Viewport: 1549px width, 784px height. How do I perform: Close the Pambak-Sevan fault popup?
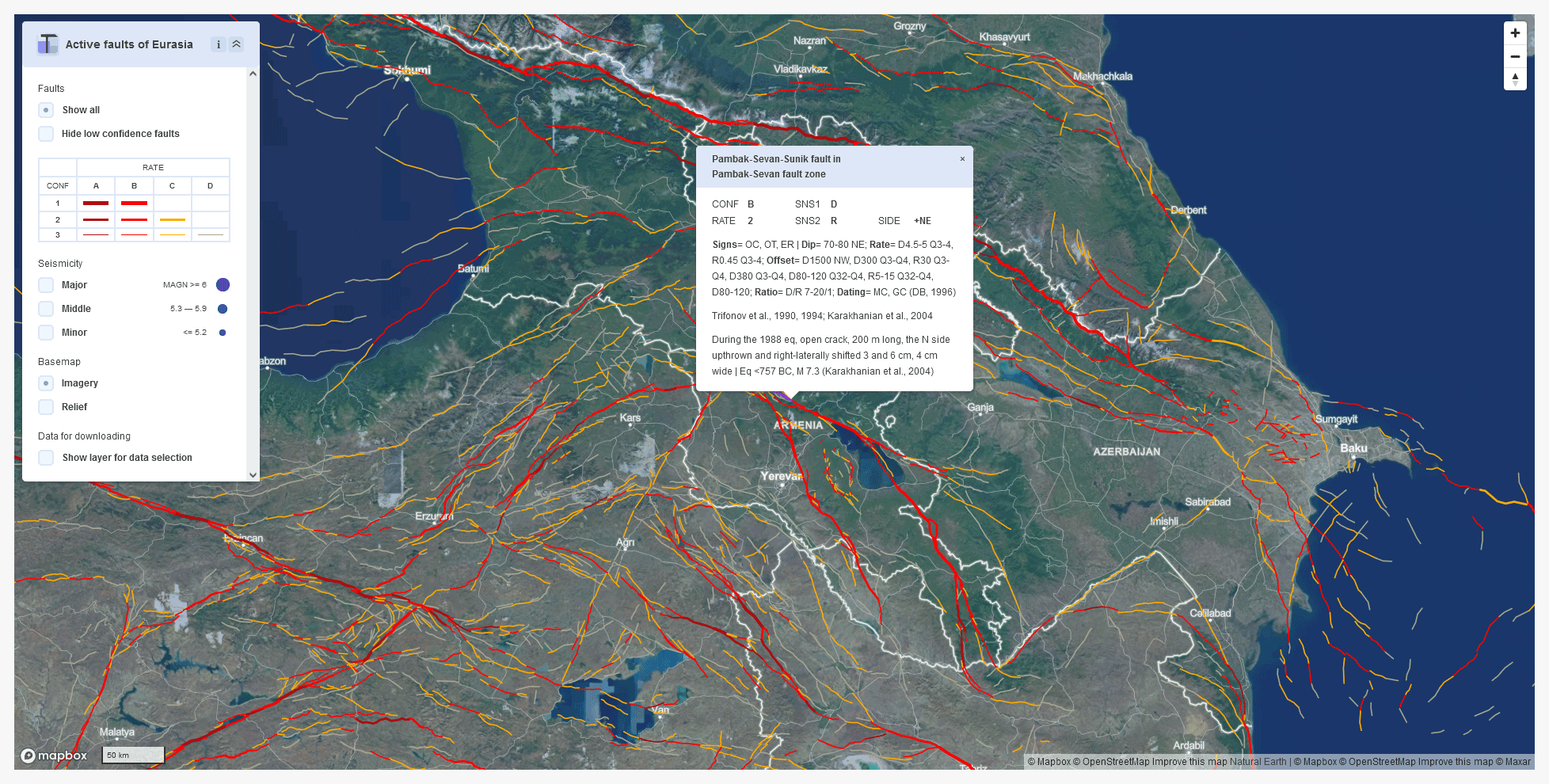tap(962, 159)
